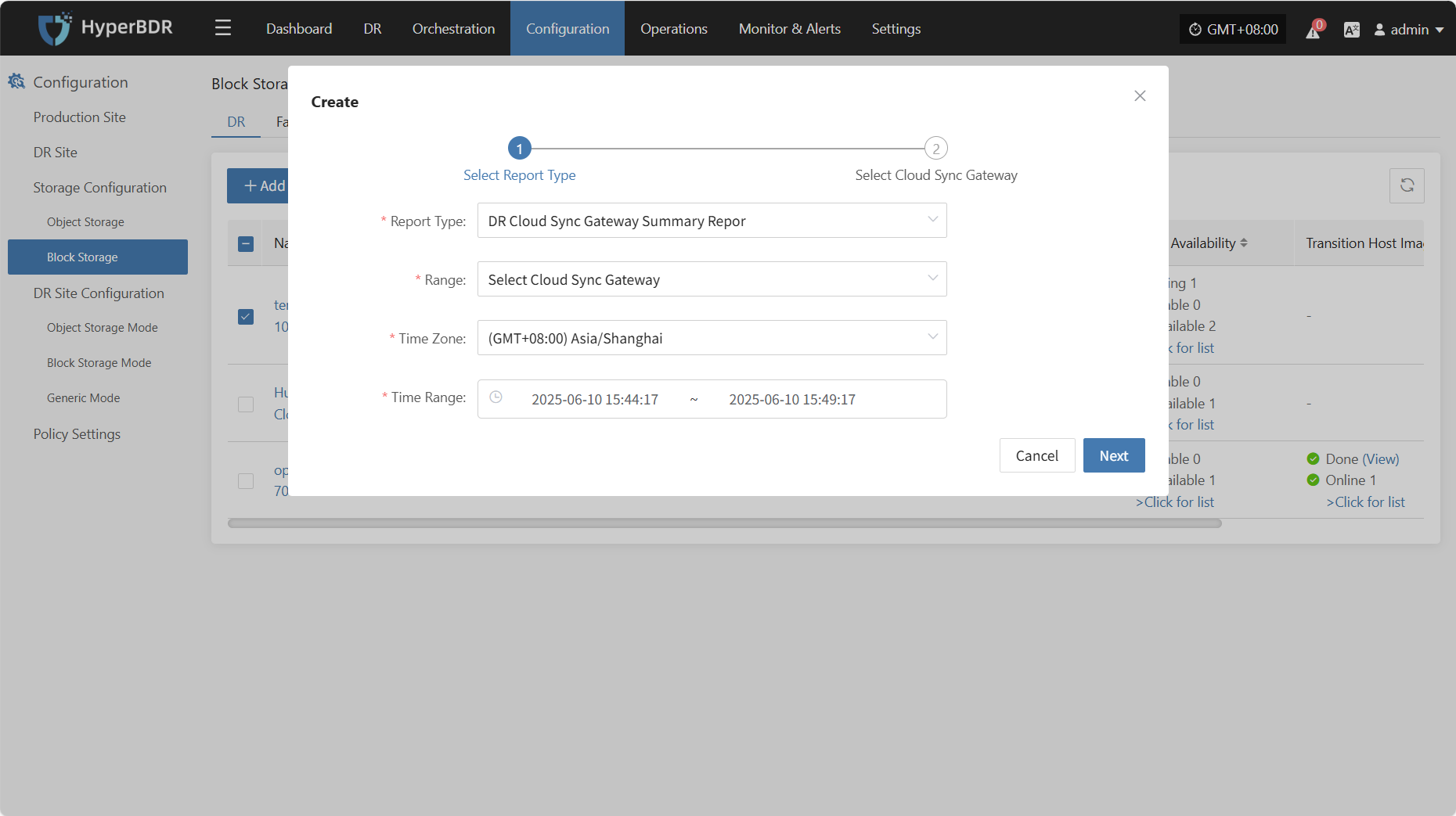Click the Add button
The image size is (1456, 816).
(258, 185)
